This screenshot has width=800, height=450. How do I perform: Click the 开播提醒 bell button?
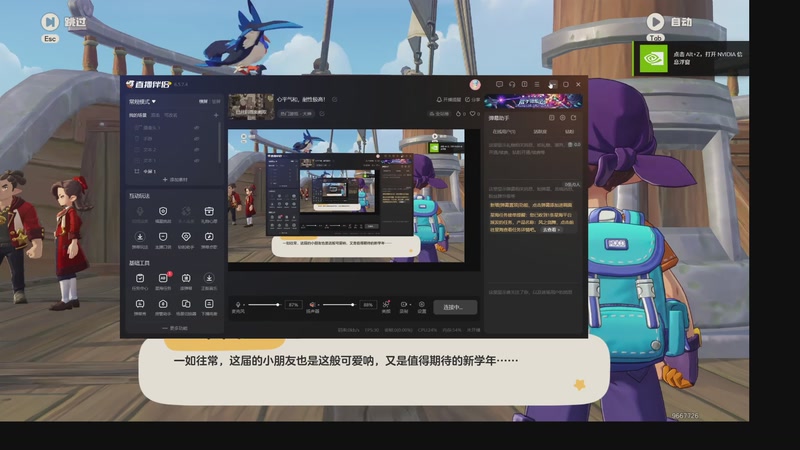tap(448, 99)
